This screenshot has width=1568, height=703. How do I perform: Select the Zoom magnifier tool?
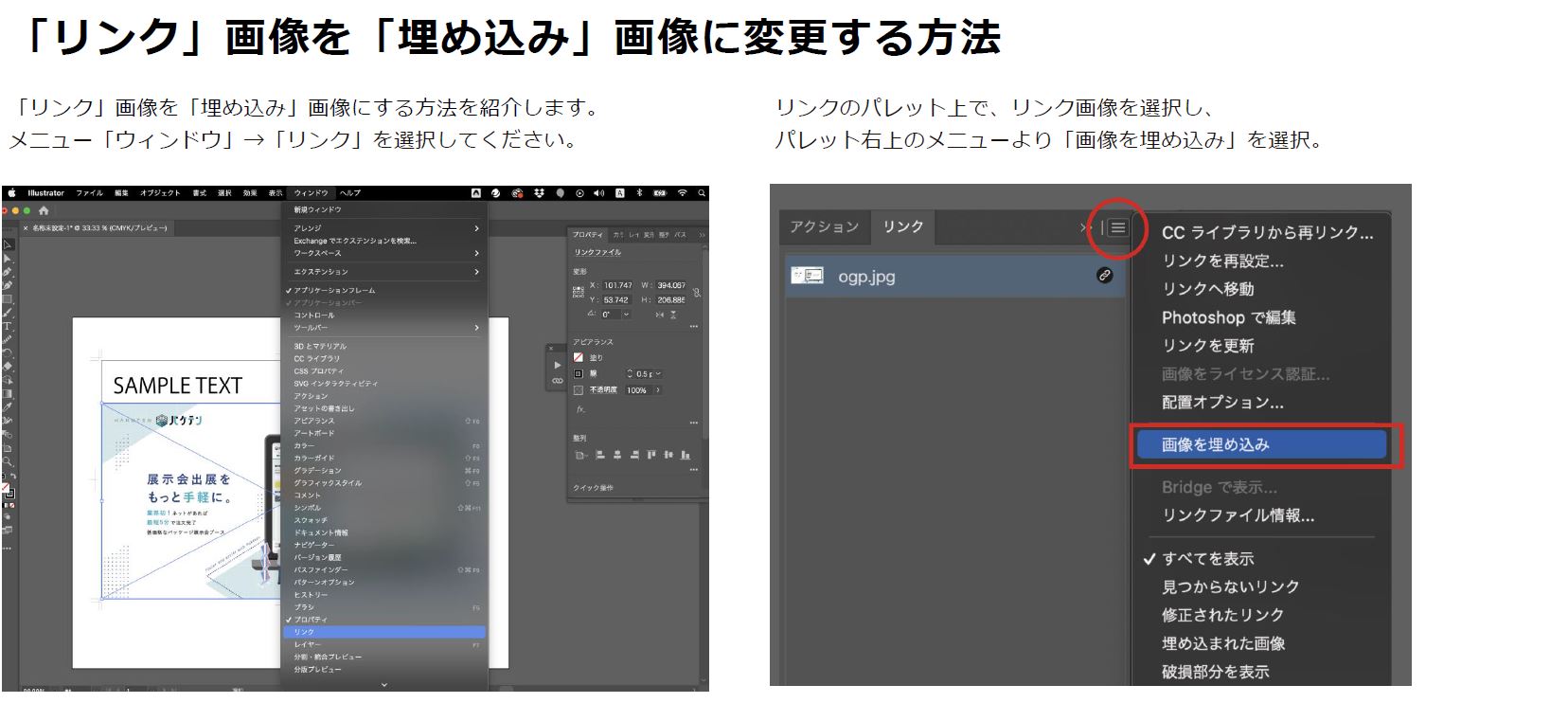point(8,460)
